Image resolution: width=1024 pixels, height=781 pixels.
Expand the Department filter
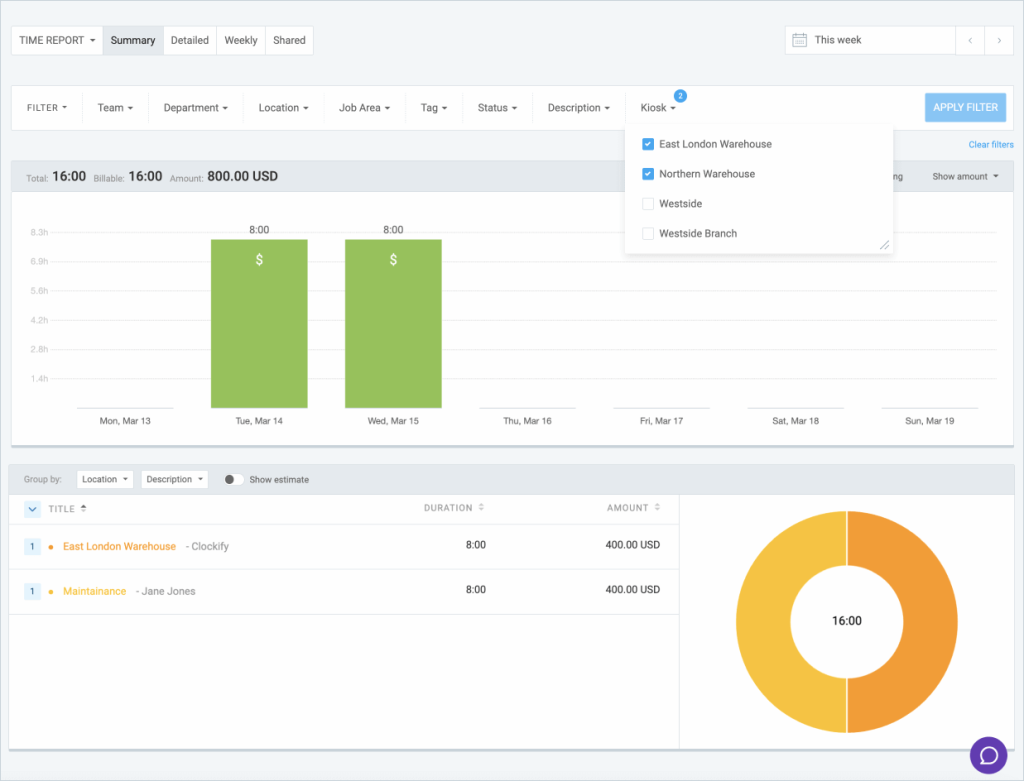point(195,108)
